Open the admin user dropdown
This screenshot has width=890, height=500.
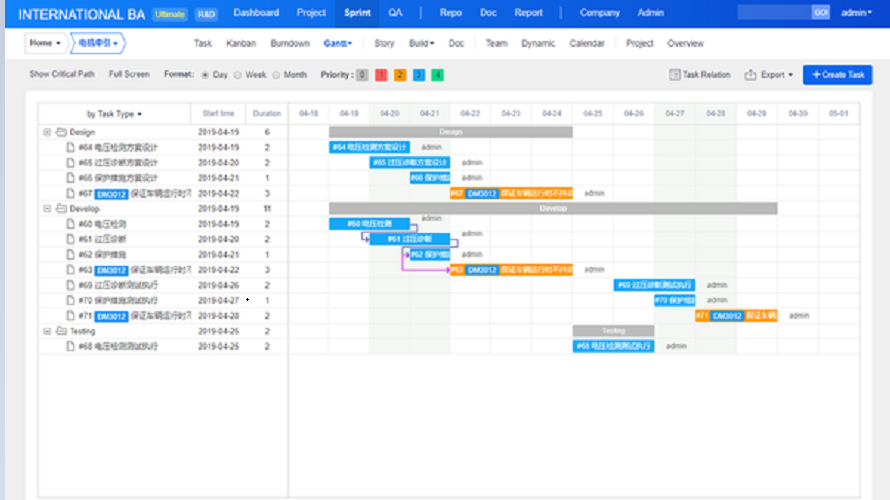(x=857, y=13)
